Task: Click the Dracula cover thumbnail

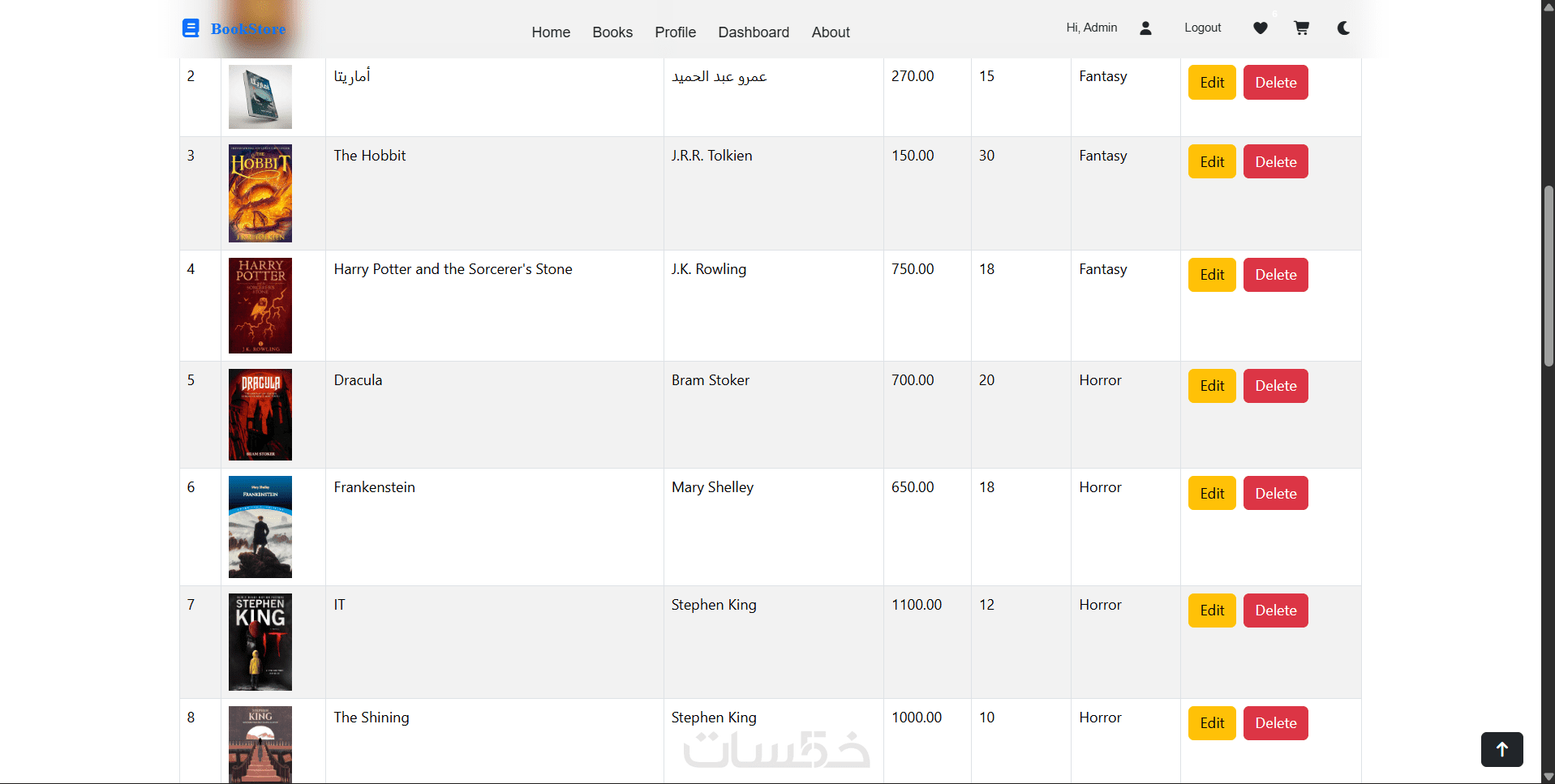Action: [x=260, y=414]
